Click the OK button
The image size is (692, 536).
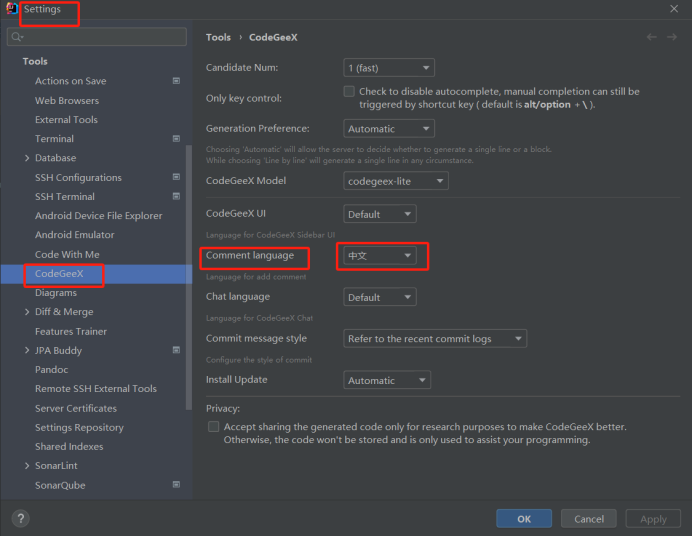pos(524,519)
